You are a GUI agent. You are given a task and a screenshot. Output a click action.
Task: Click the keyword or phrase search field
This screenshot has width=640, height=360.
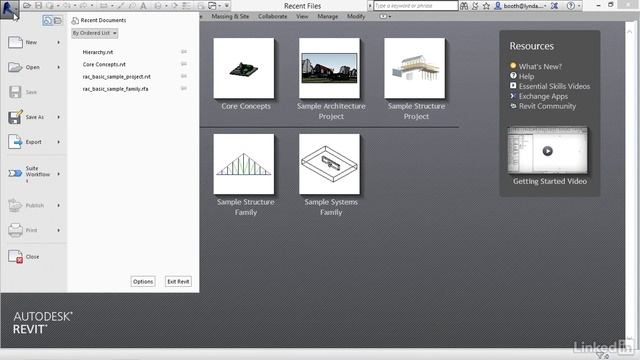416,6
